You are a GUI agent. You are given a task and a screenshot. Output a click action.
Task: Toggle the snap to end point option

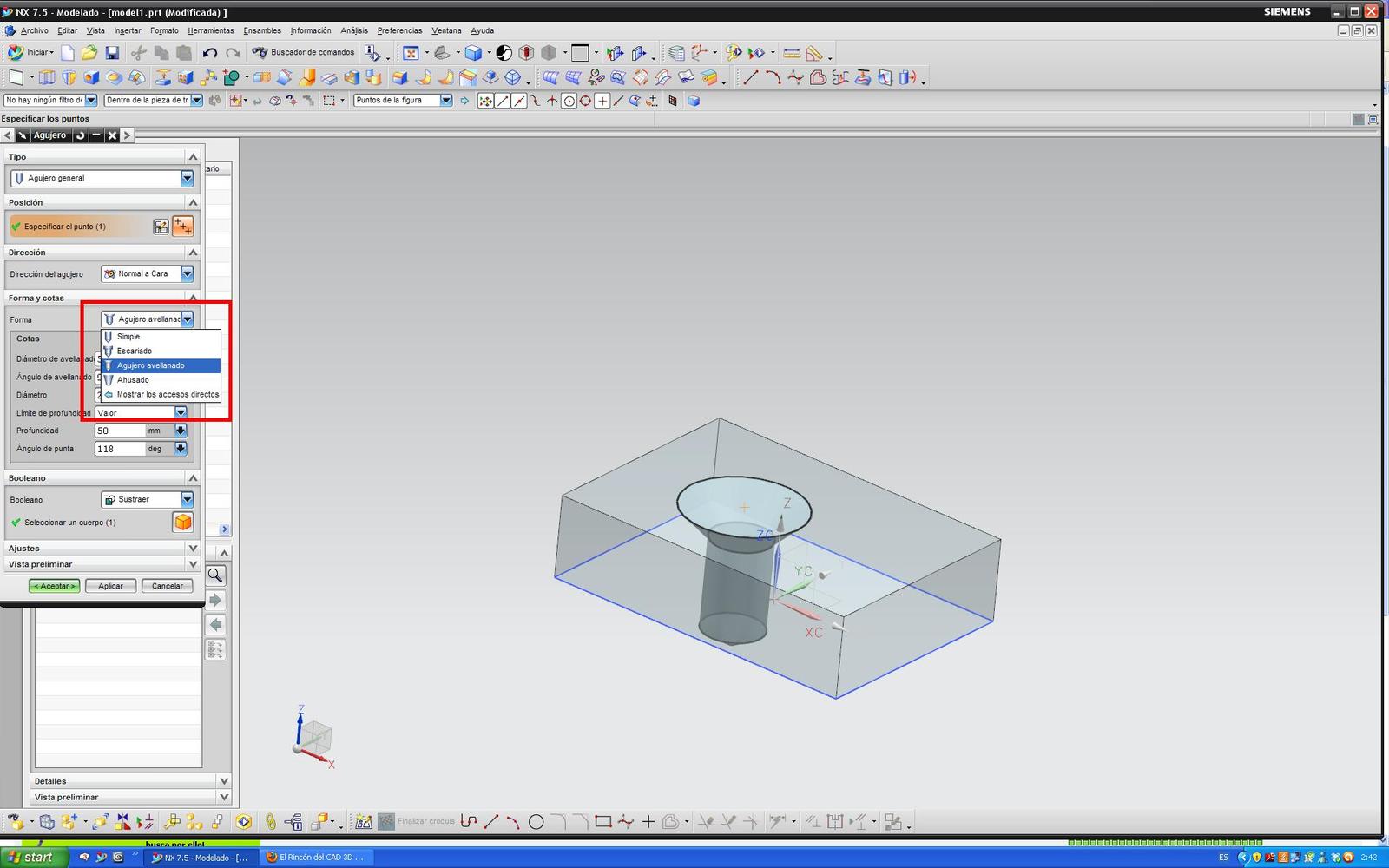point(503,101)
